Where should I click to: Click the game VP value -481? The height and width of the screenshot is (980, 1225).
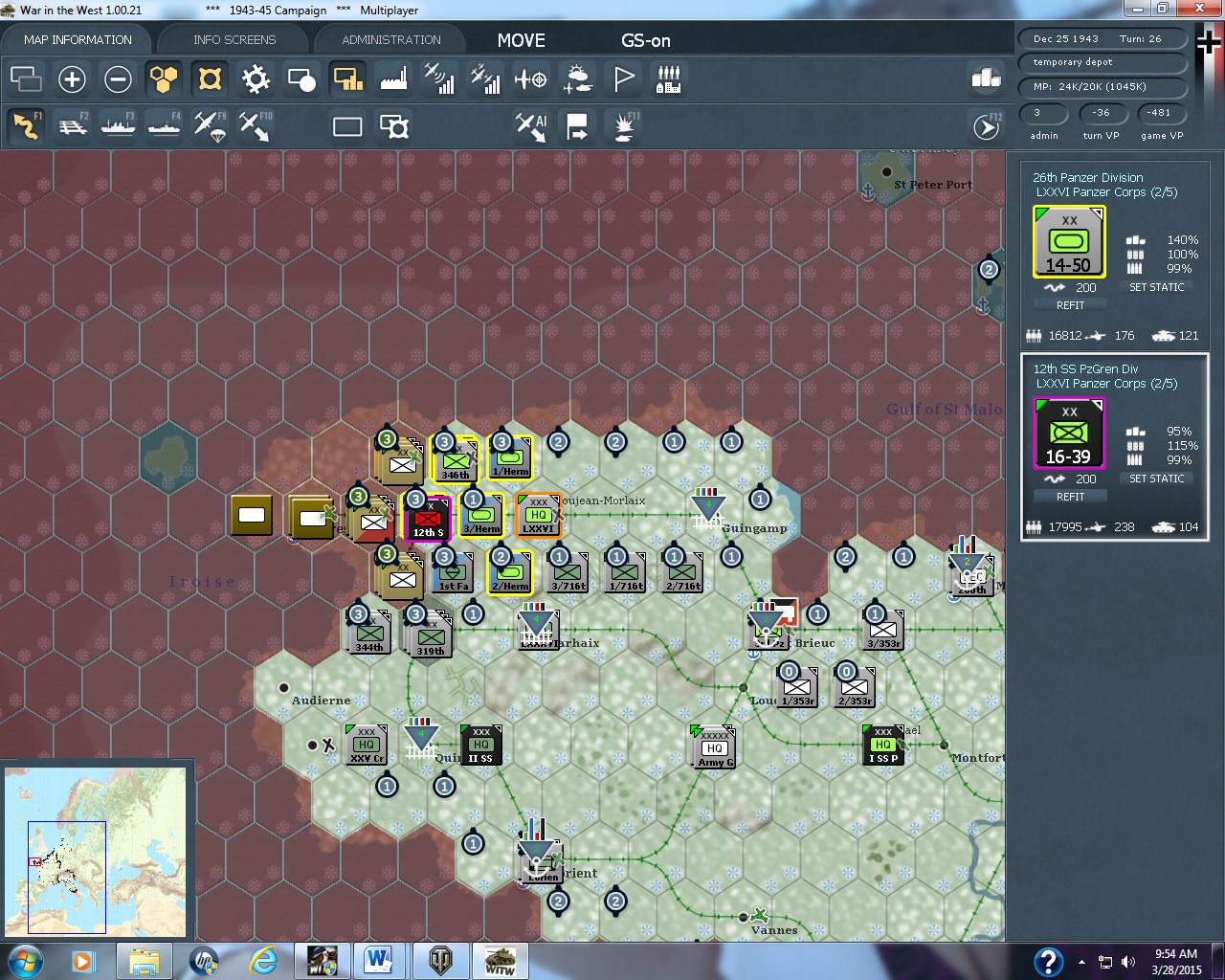[1160, 113]
